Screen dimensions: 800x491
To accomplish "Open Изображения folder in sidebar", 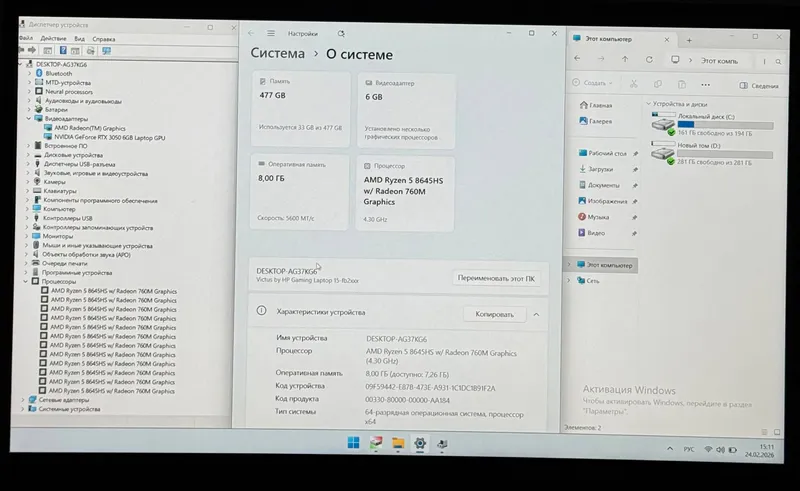I will pos(603,201).
